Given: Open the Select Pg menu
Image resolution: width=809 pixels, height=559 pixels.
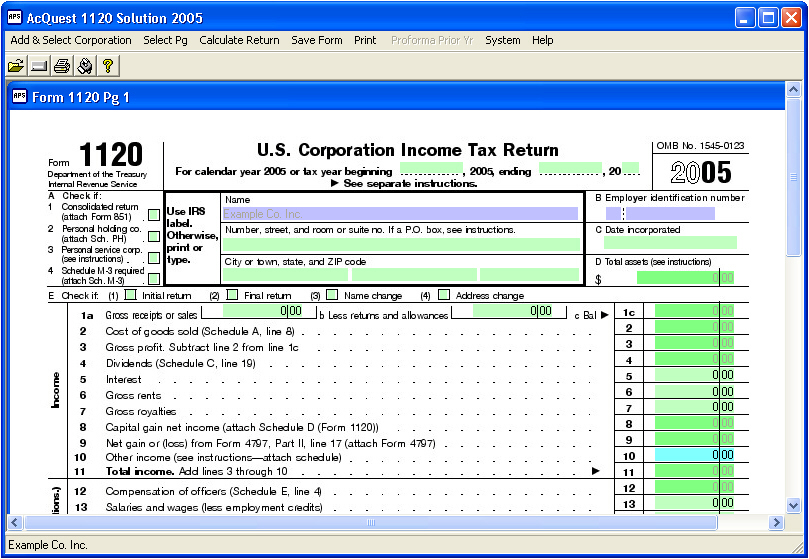Looking at the screenshot, I should click(x=165, y=40).
